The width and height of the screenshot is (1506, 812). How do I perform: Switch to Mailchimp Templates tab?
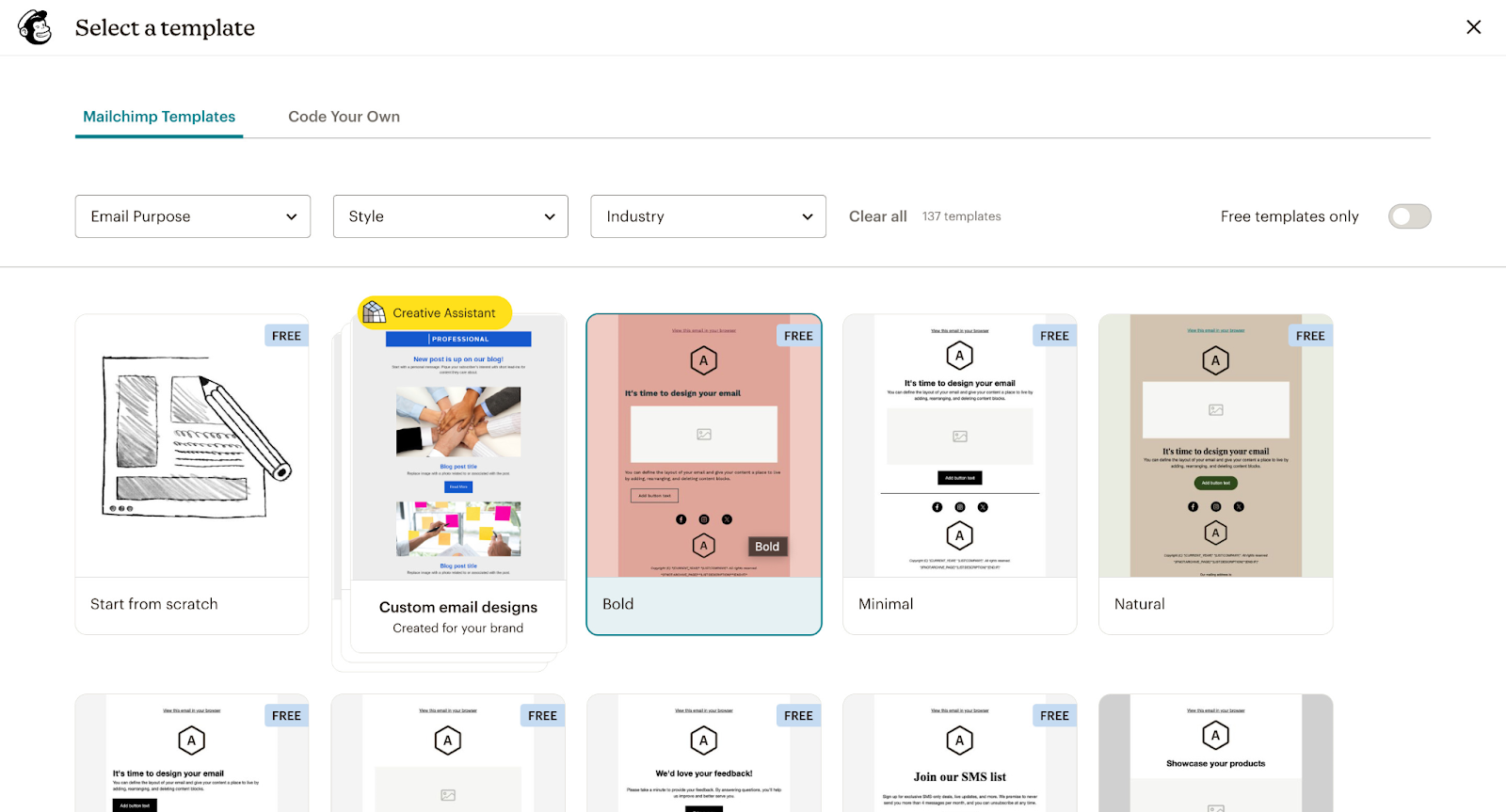(x=159, y=117)
